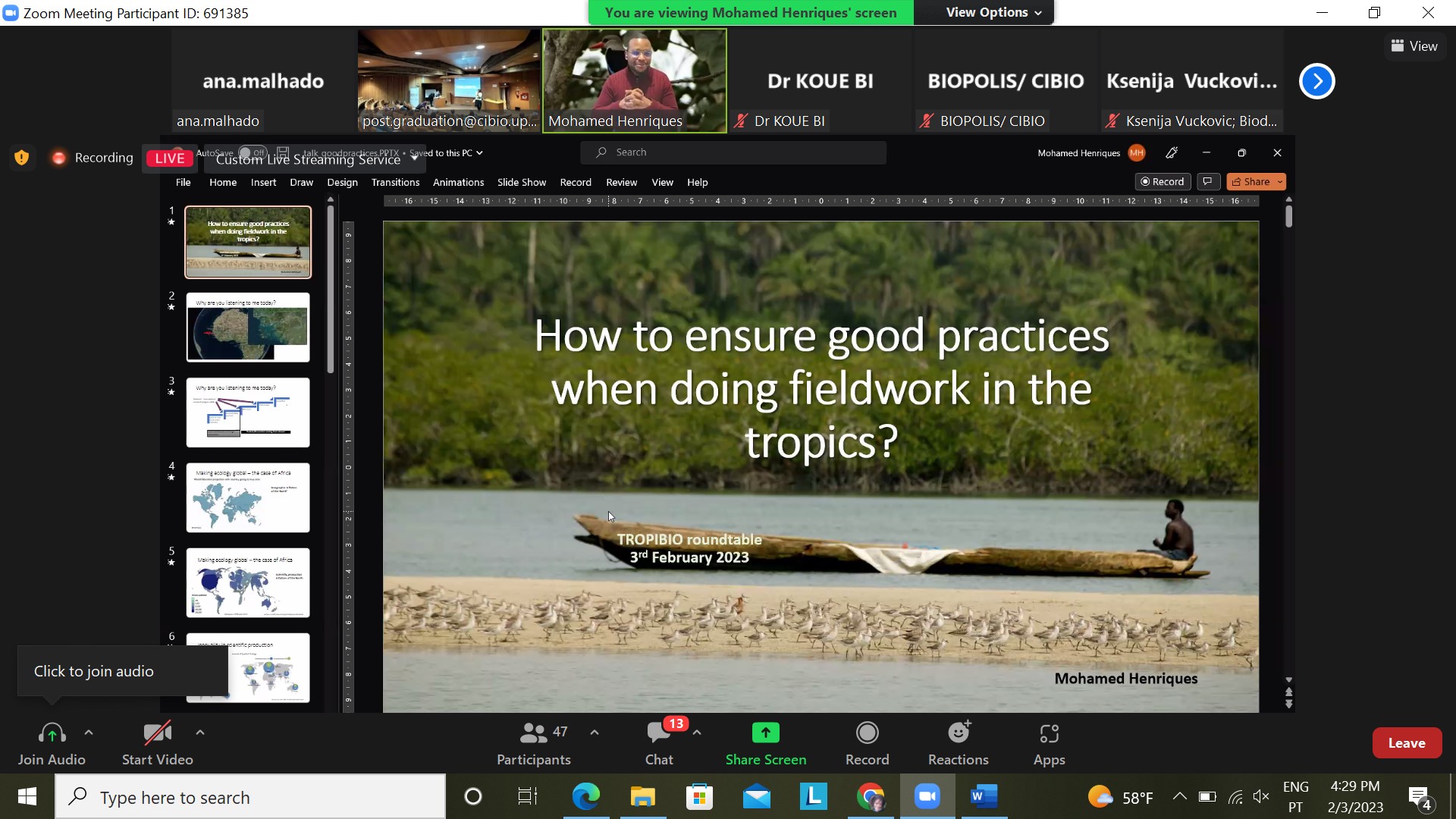The image size is (1456, 819).
Task: Click the Join Audio headphone icon
Action: pos(52,733)
